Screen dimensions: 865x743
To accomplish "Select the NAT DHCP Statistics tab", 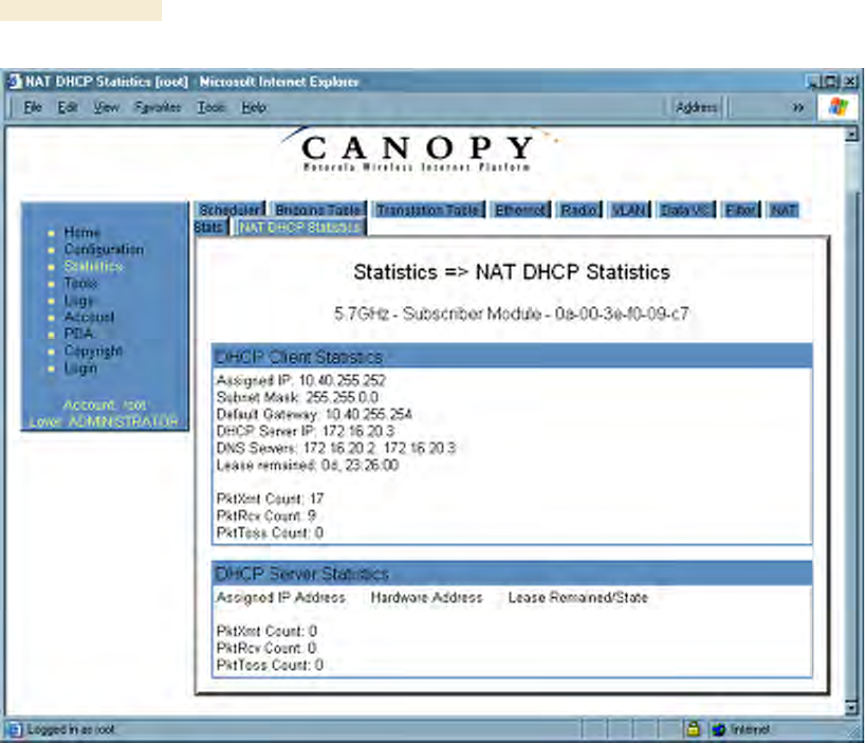I will point(300,227).
